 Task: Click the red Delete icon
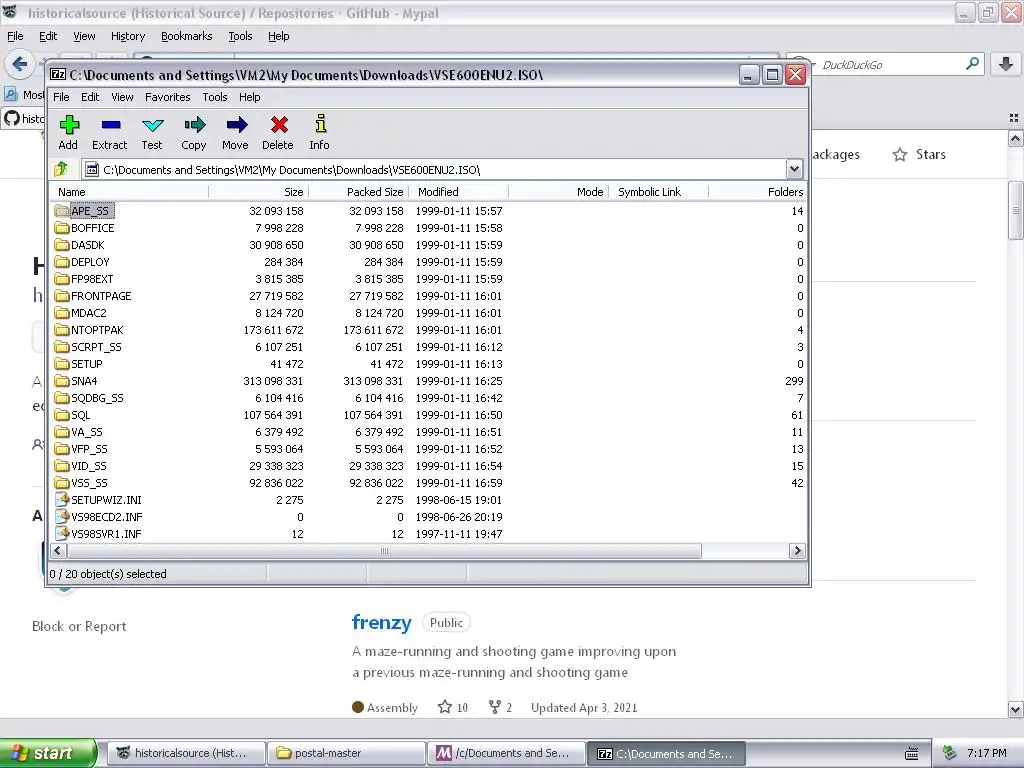[279, 124]
